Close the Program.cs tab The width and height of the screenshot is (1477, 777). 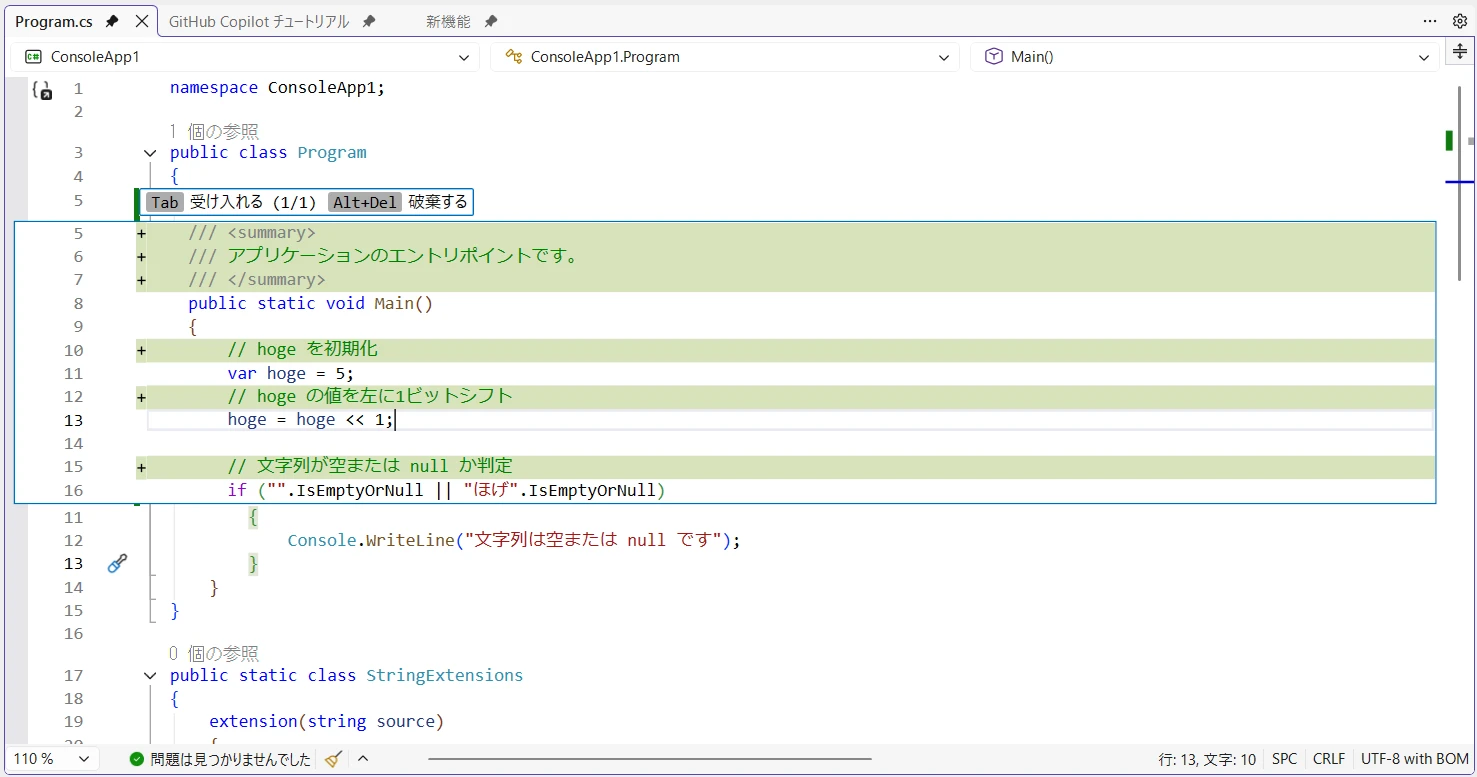coord(141,21)
